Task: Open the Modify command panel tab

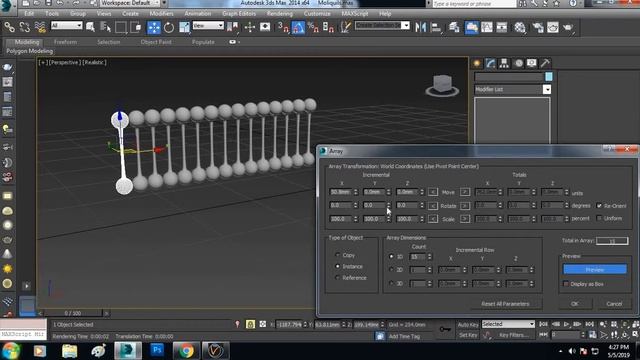Action: click(x=490, y=63)
